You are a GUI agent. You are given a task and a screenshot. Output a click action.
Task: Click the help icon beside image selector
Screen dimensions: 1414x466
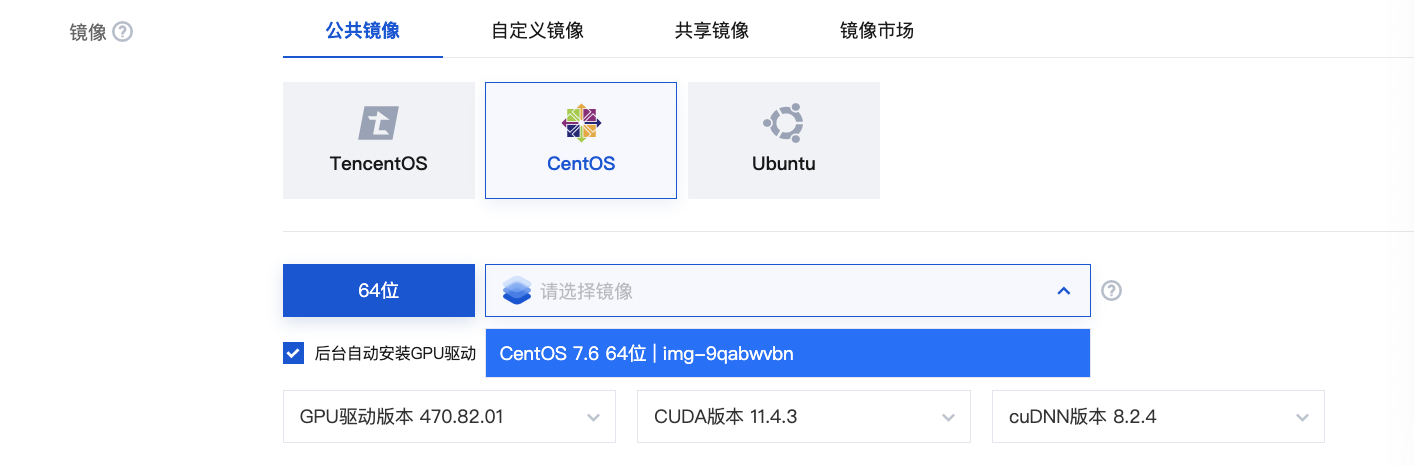click(1111, 291)
